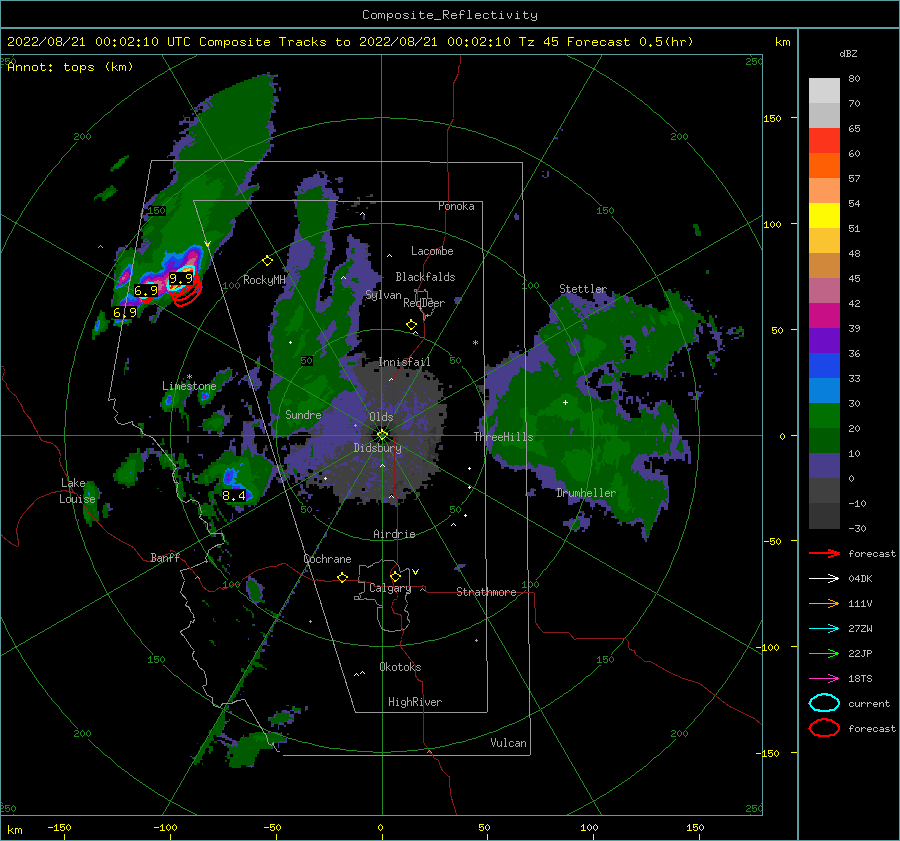Select the yellow 51-54 dBZ swatch

pos(824,215)
